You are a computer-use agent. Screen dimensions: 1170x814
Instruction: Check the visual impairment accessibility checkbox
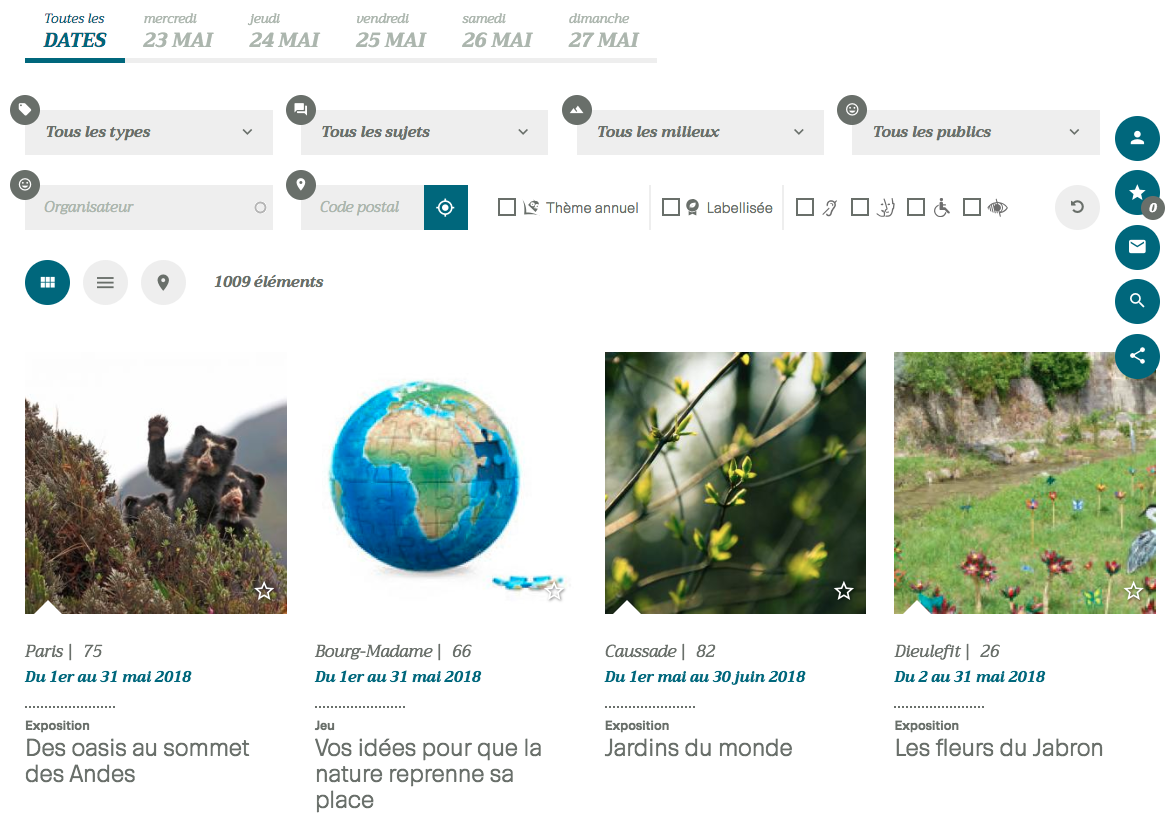tap(972, 207)
